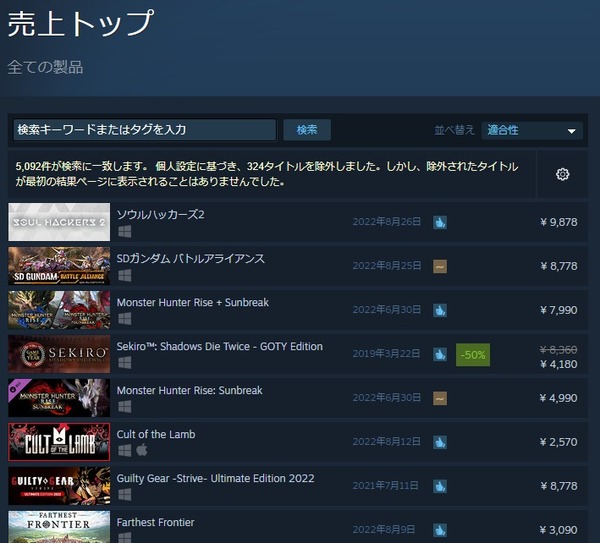Click the ¥ 4,990 price
The image size is (600, 543).
[559, 398]
